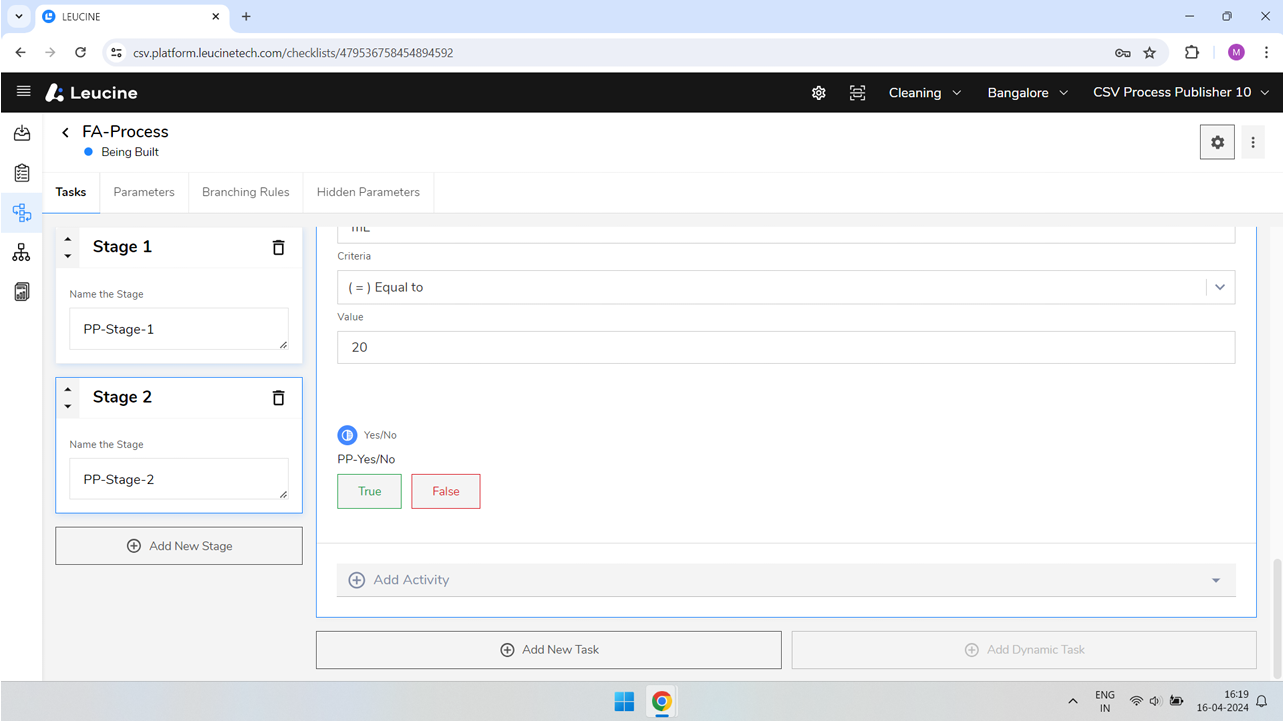Switch to the Branching Rules tab
Image resolution: width=1283 pixels, height=721 pixels.
click(x=245, y=192)
